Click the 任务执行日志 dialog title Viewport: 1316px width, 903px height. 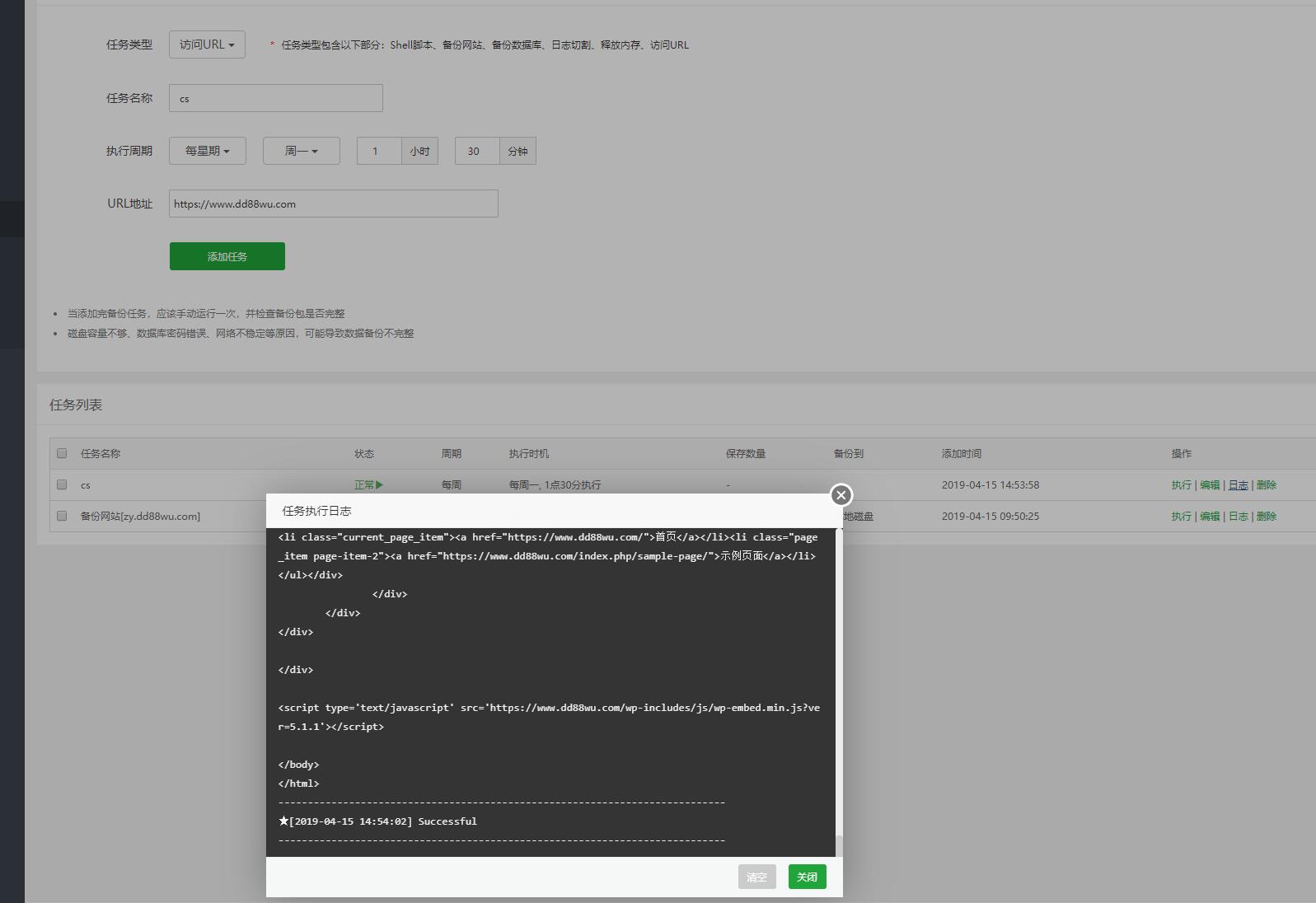(x=316, y=511)
